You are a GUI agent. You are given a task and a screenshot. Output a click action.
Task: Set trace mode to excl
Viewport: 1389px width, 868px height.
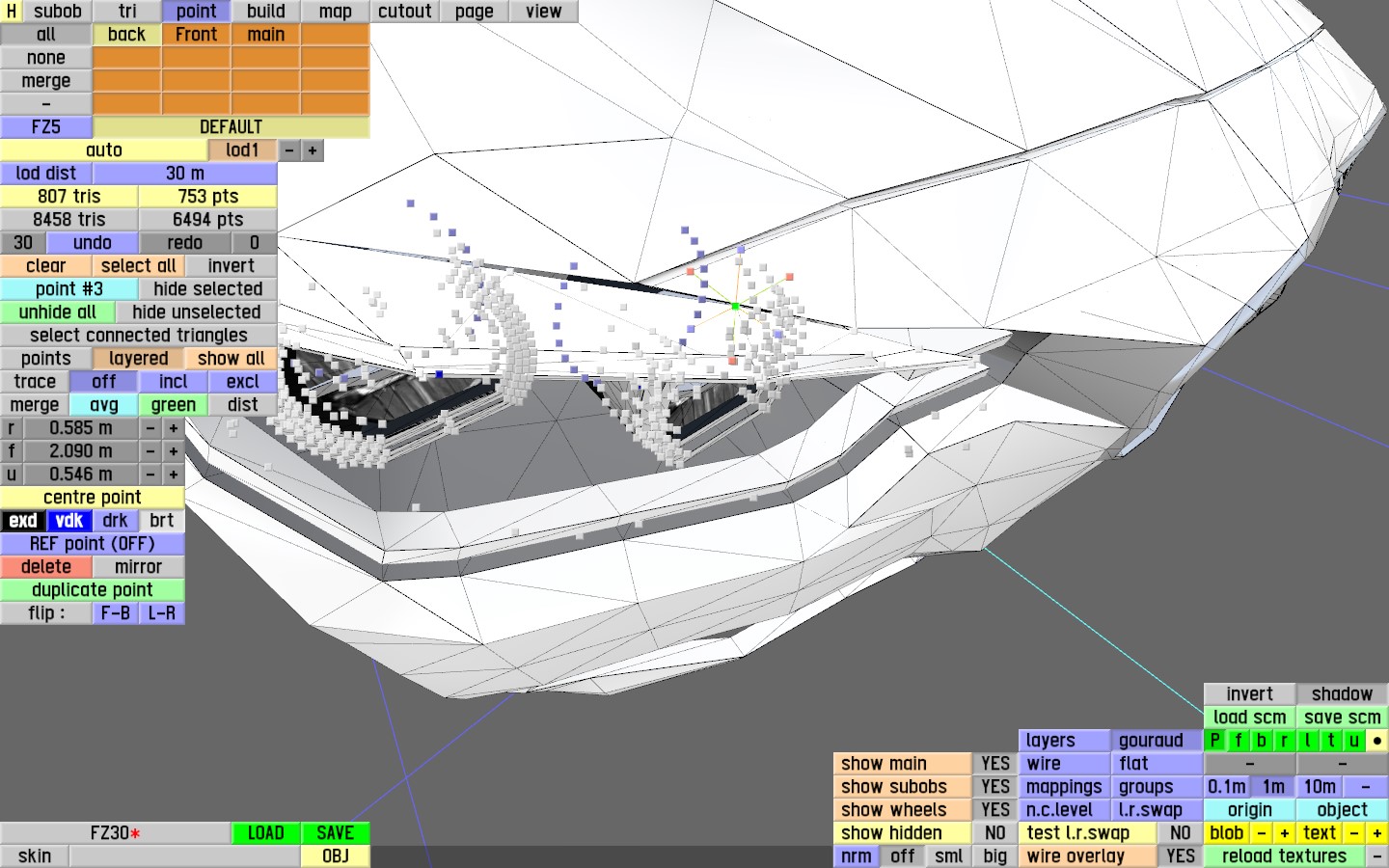tap(243, 382)
